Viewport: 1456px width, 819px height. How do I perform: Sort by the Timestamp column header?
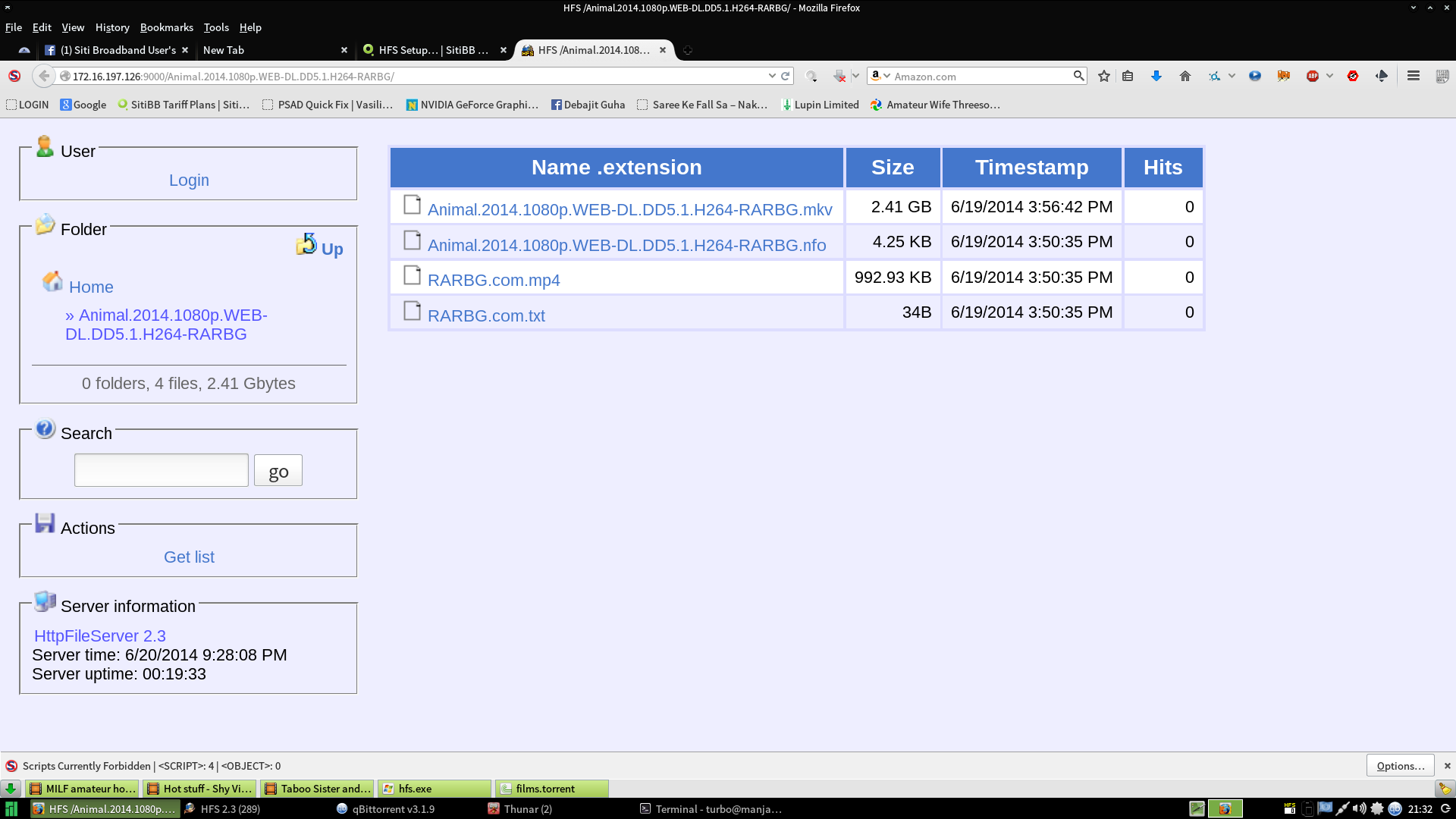1031,167
